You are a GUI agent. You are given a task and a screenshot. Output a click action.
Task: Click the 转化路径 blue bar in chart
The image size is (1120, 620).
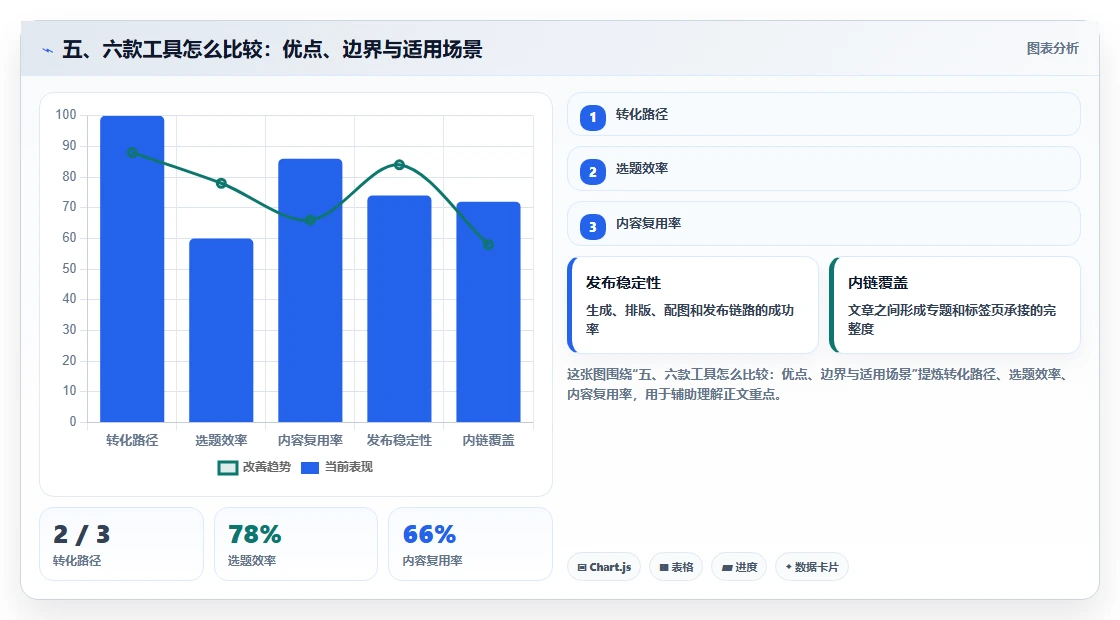(132, 269)
